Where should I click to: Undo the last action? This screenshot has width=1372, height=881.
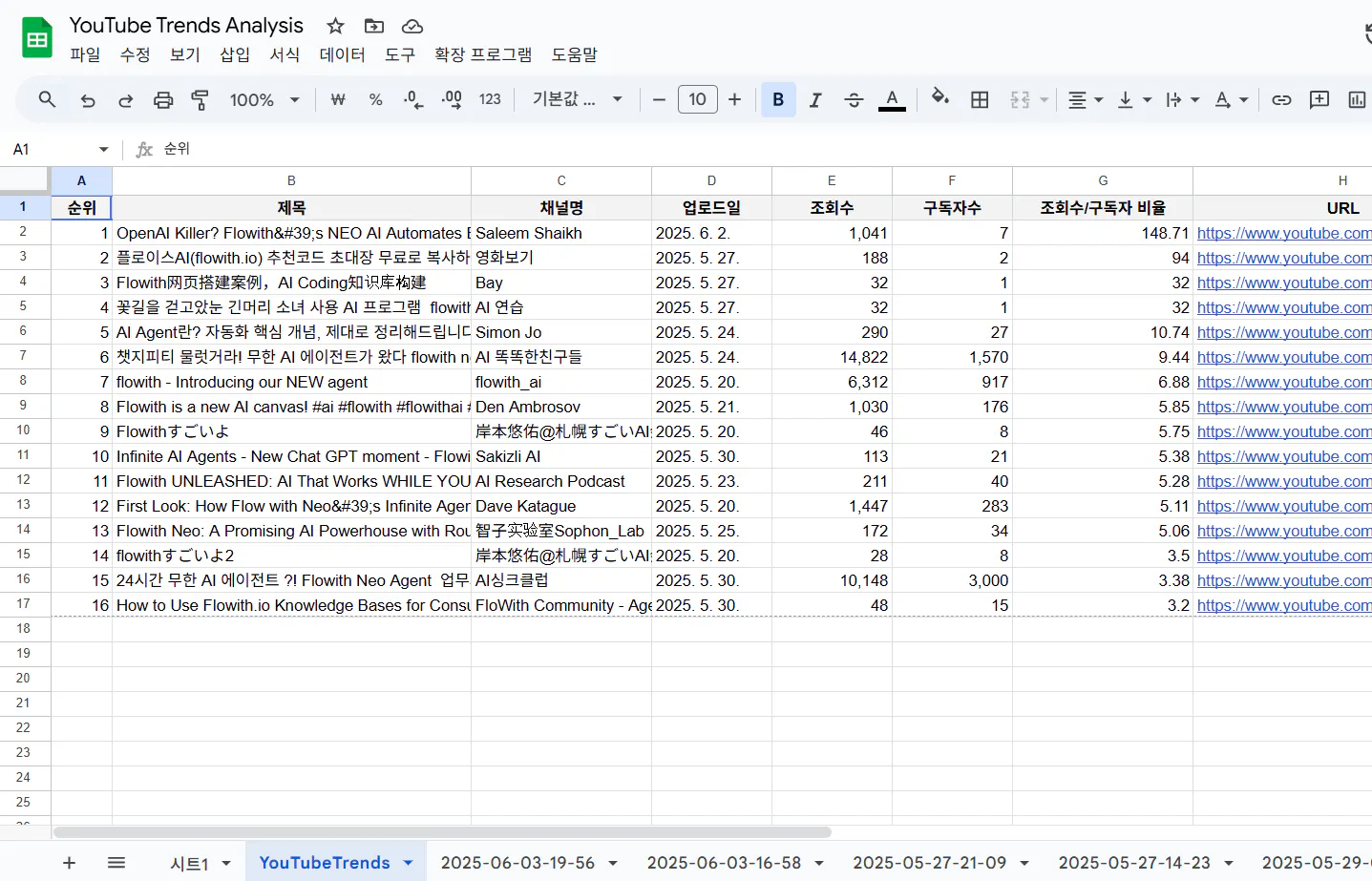pos(88,99)
